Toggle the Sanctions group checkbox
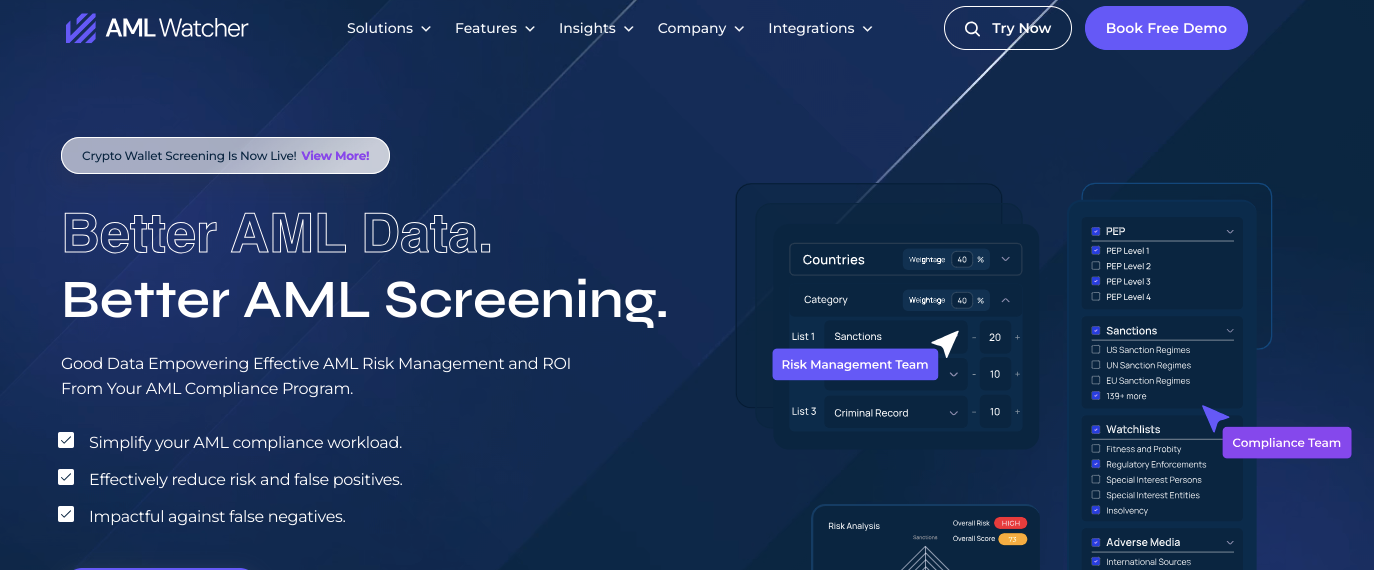1374x570 pixels. (1096, 331)
